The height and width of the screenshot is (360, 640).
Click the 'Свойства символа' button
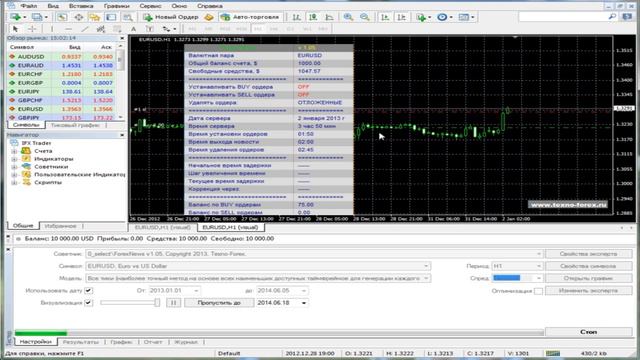pyautogui.click(x=588, y=266)
